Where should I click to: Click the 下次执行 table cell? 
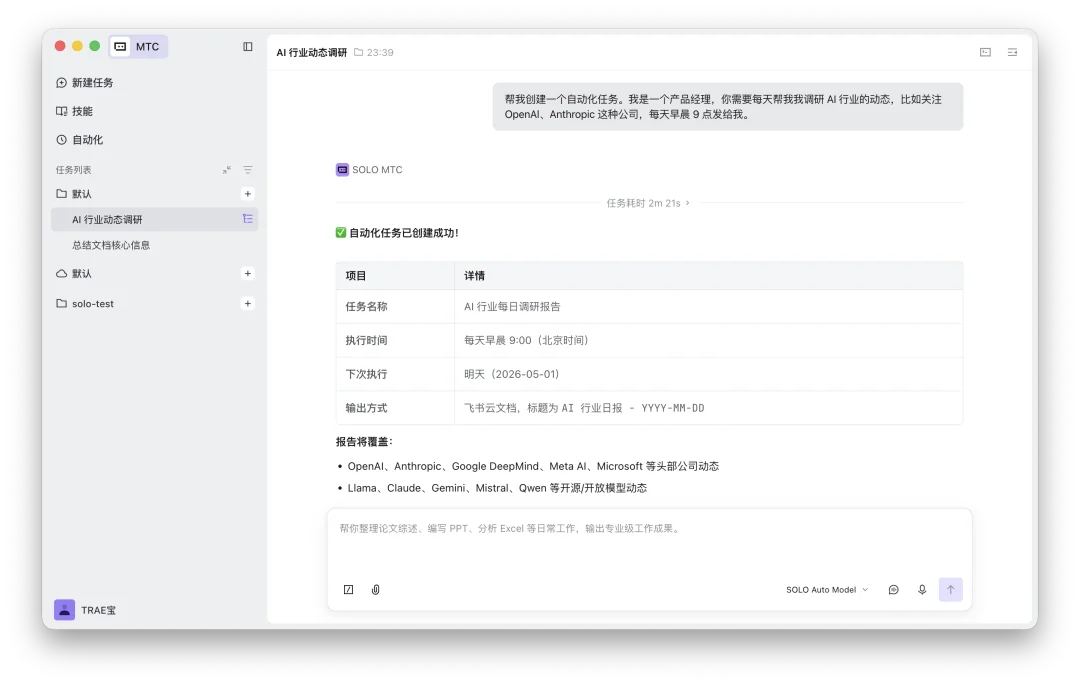coord(395,374)
